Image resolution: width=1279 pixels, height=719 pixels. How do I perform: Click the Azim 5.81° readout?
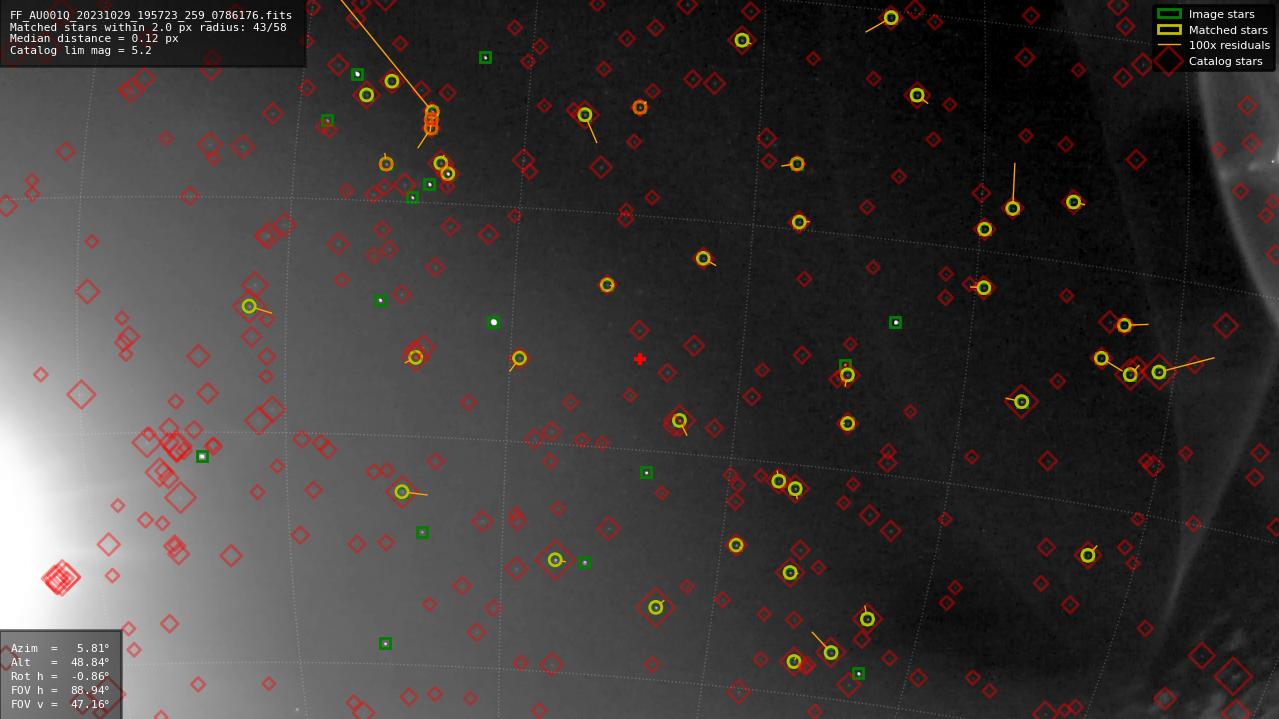[60, 648]
